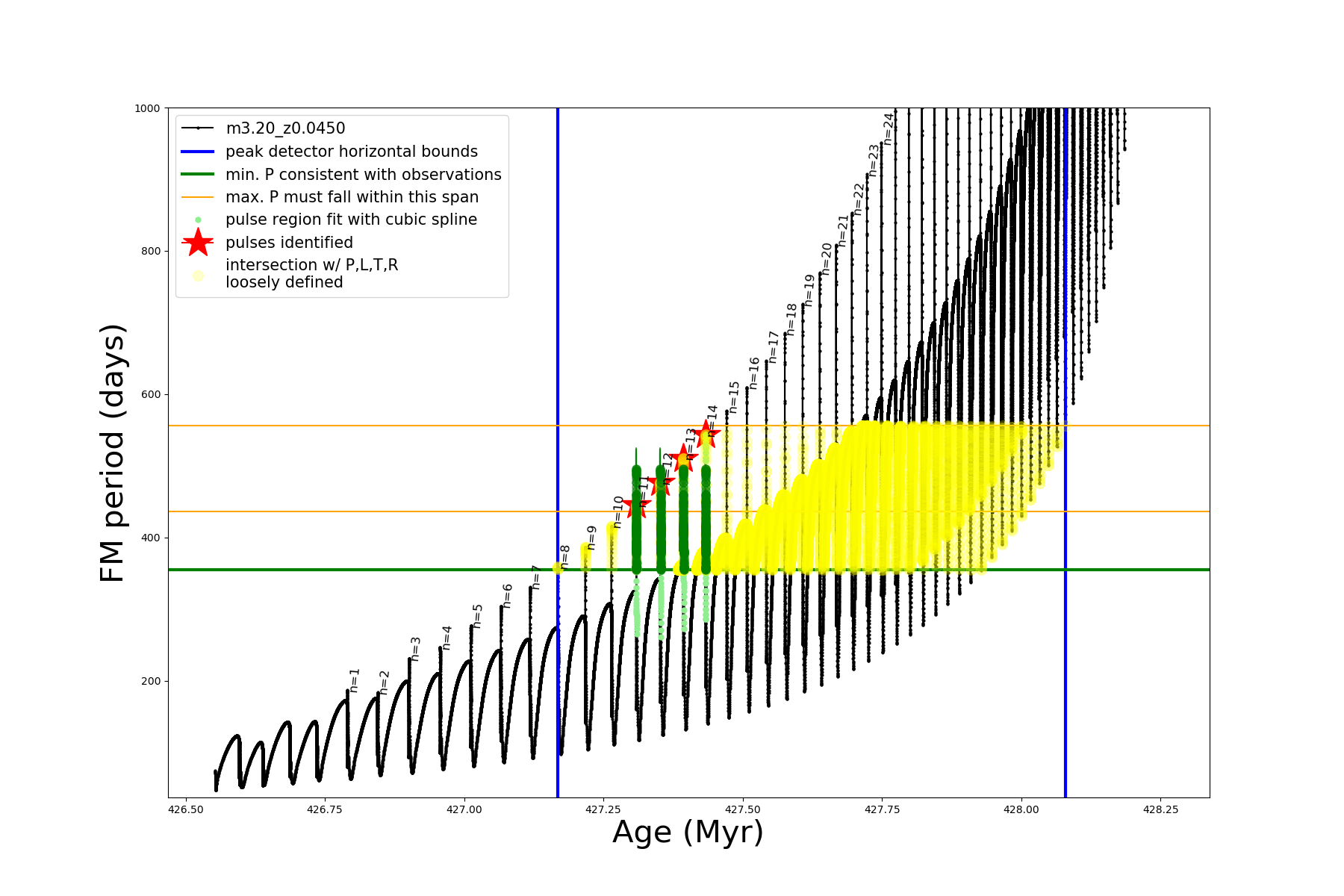
Task: Click the light green dot legend marker
Action: (198, 220)
